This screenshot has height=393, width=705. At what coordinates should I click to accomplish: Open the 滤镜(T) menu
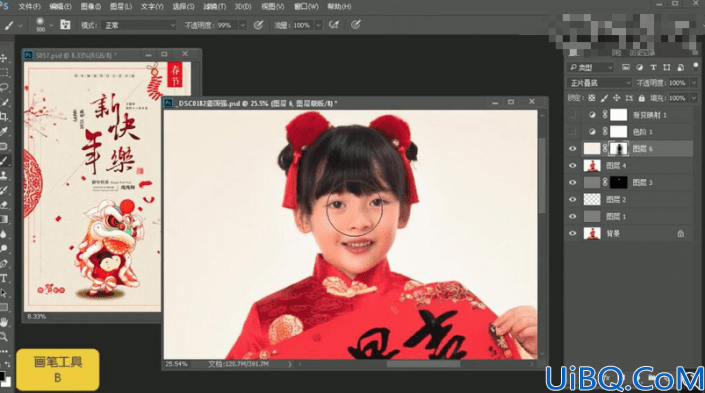pos(214,7)
